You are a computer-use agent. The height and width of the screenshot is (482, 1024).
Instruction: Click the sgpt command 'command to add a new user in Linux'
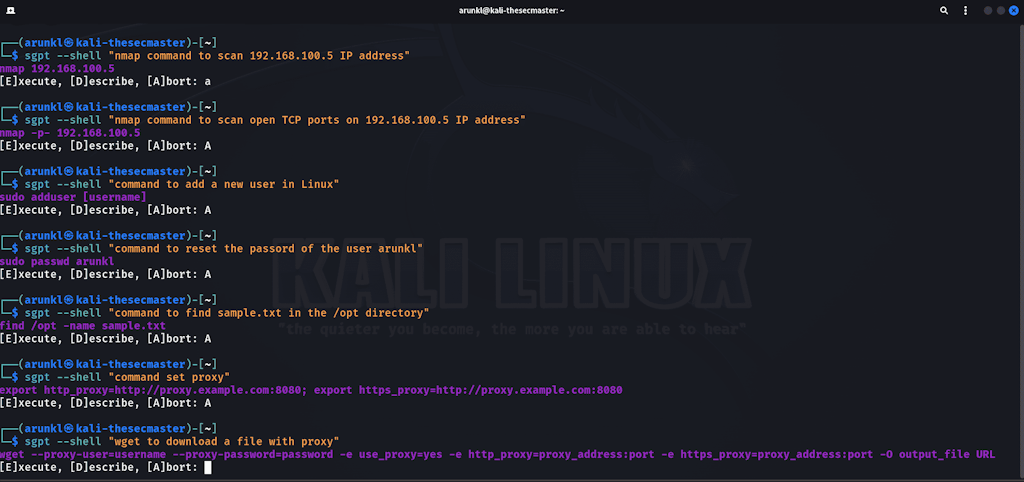pyautogui.click(x=182, y=184)
